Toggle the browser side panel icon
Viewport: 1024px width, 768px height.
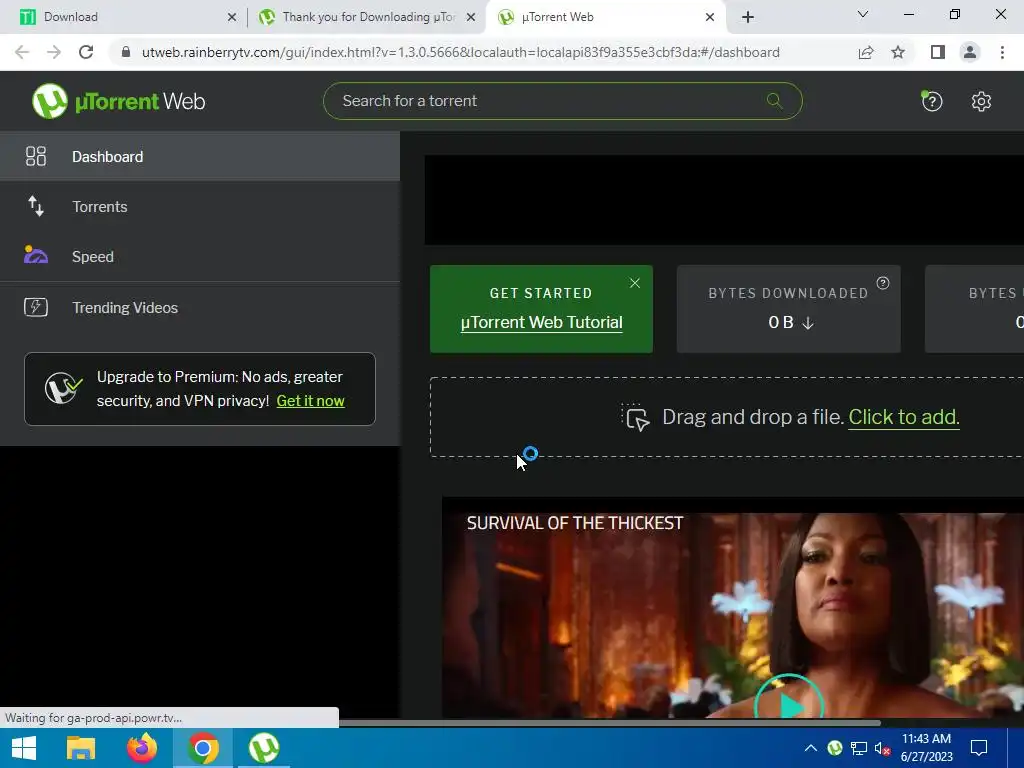coord(938,52)
